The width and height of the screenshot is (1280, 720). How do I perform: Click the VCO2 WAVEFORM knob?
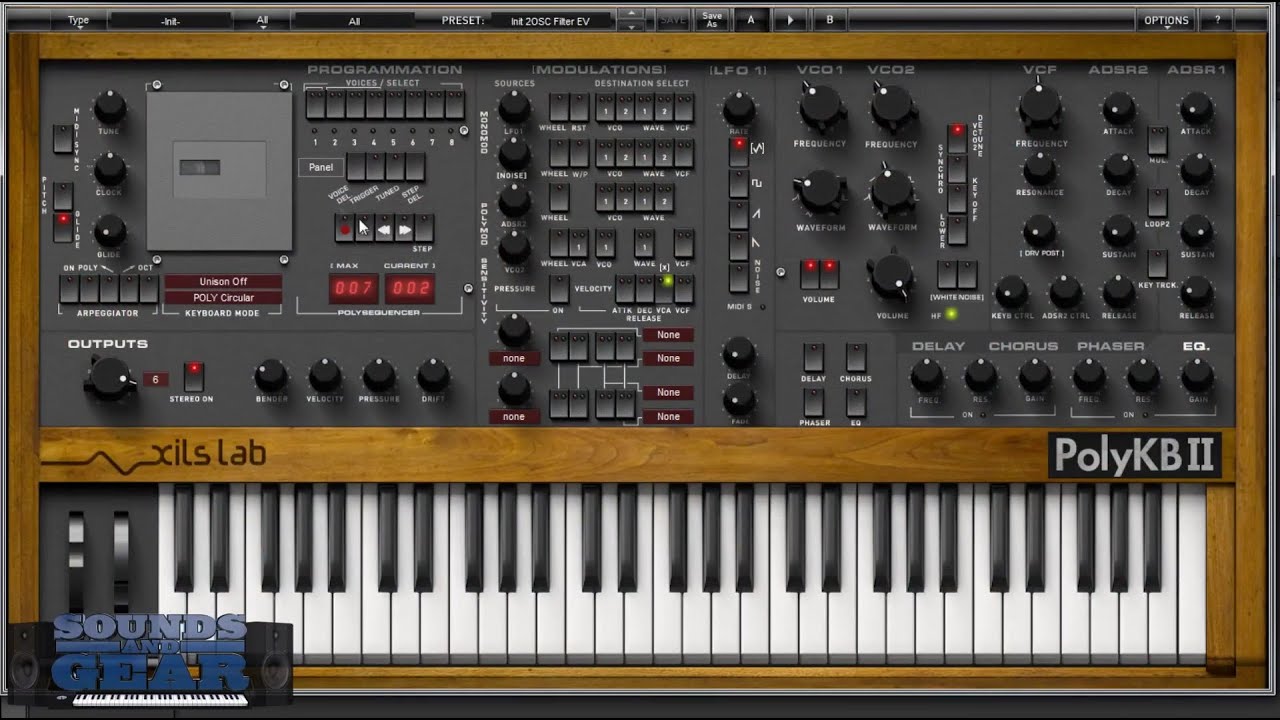890,190
